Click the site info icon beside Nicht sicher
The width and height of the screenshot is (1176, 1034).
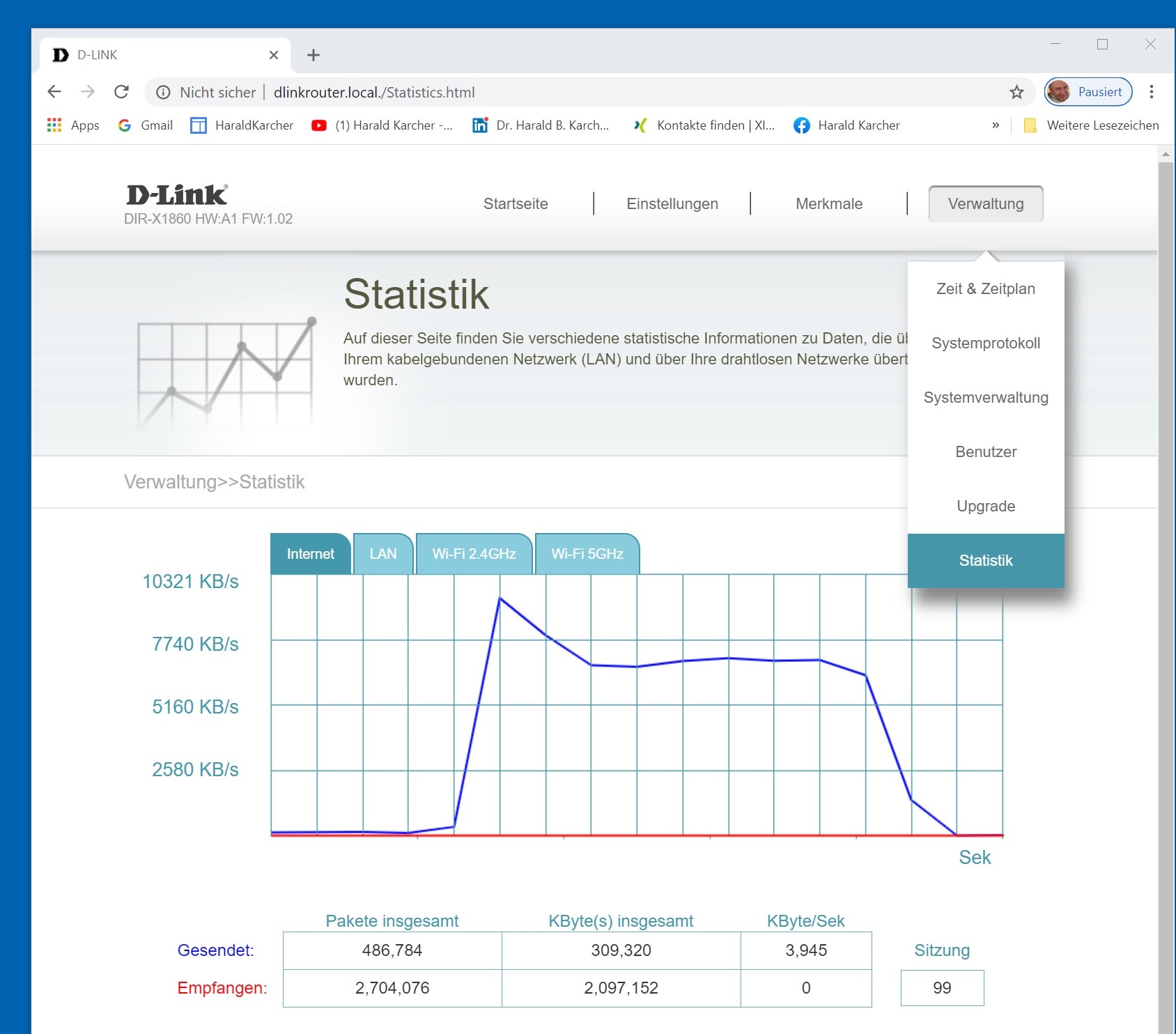(163, 92)
